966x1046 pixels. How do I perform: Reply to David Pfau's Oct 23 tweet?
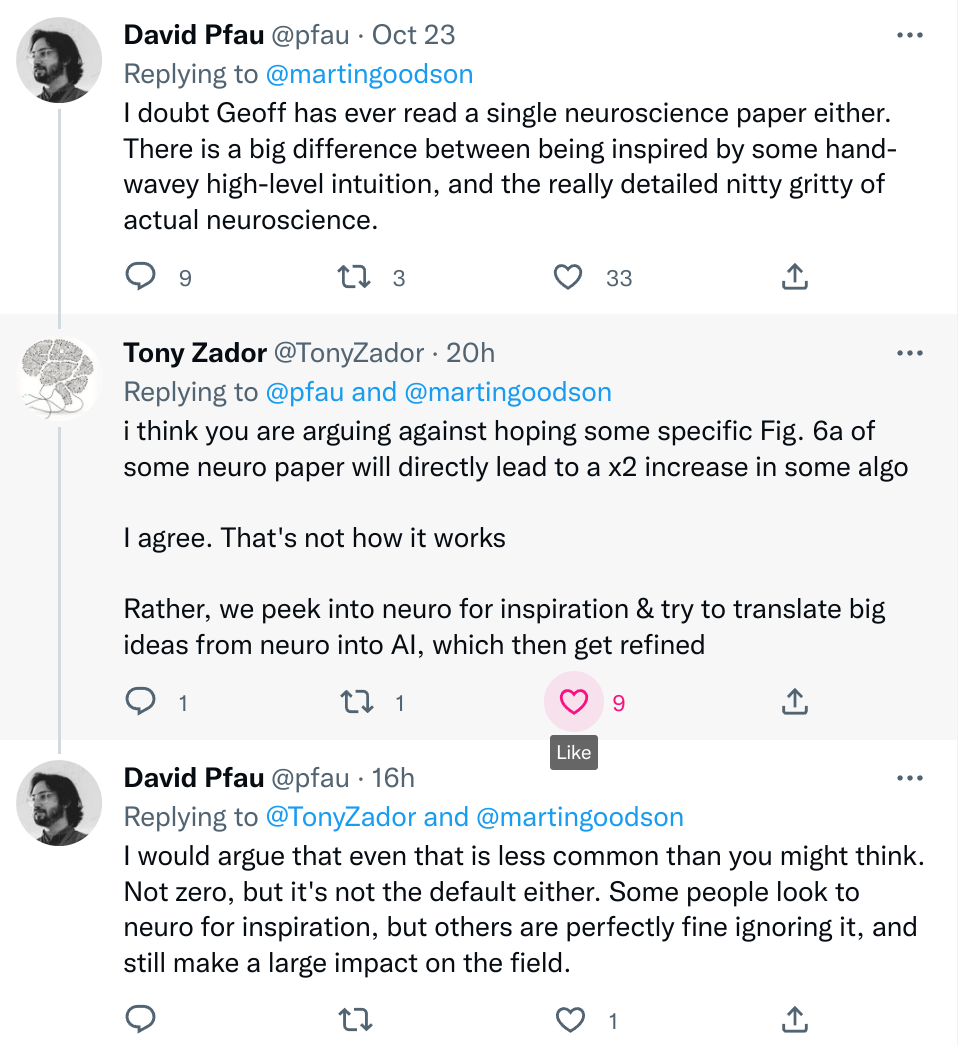(x=141, y=277)
